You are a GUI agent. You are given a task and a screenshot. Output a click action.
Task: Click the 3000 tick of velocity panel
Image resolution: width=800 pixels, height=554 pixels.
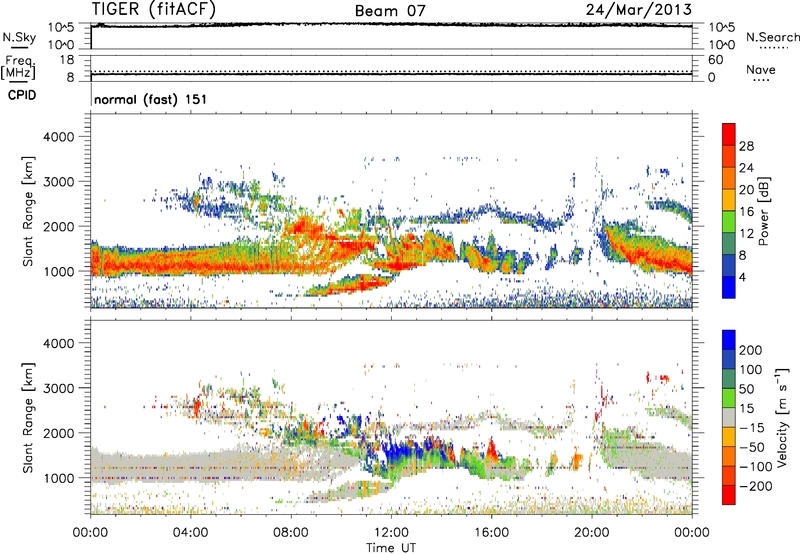click(59, 388)
